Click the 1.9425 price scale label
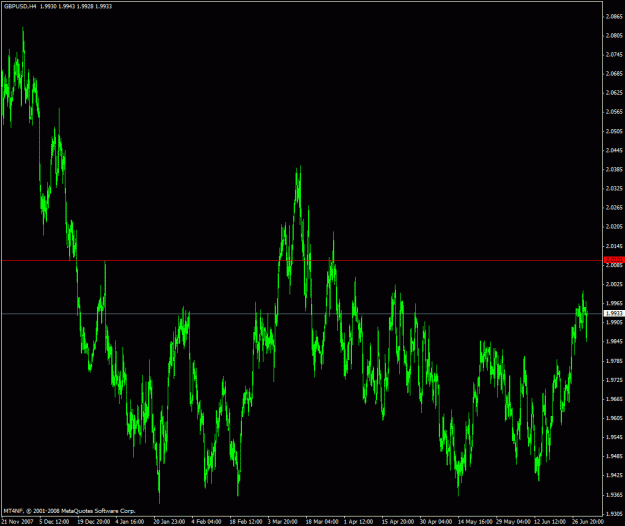This screenshot has height=526, width=625. pyautogui.click(x=614, y=476)
